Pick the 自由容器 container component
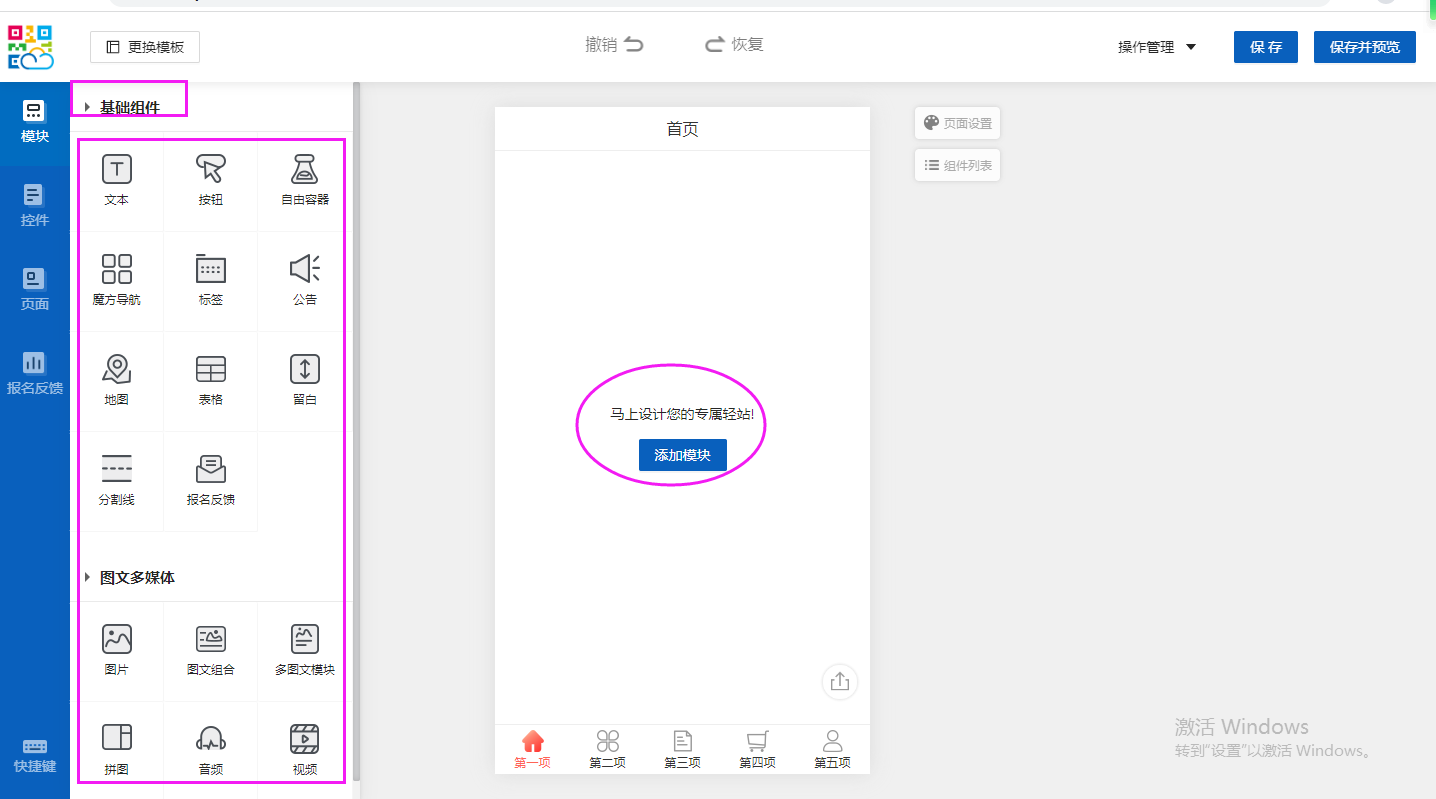Viewport: 1436px width, 799px height. point(305,170)
